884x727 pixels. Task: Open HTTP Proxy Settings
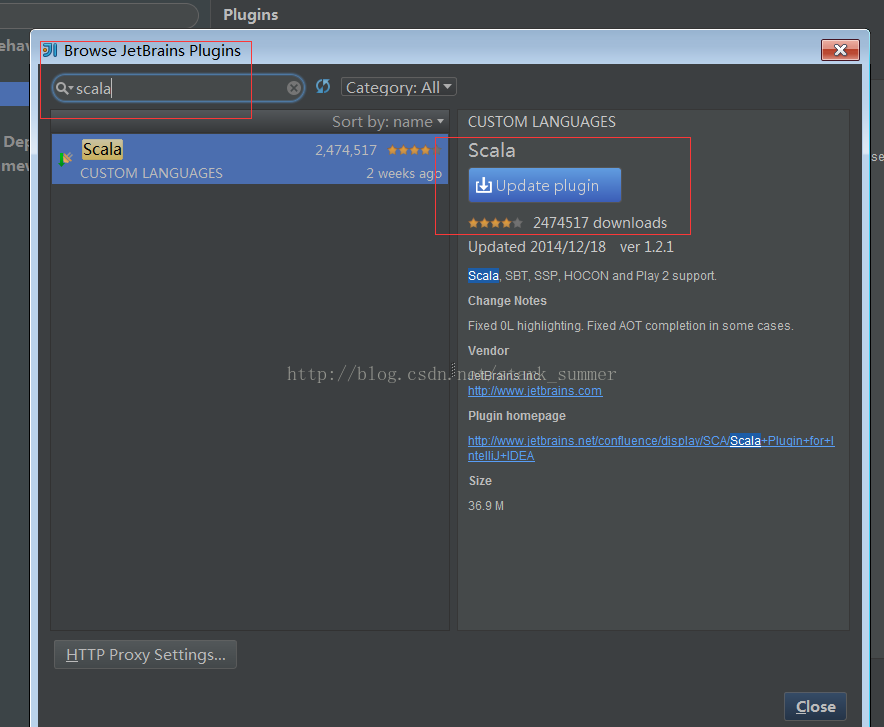(x=144, y=654)
